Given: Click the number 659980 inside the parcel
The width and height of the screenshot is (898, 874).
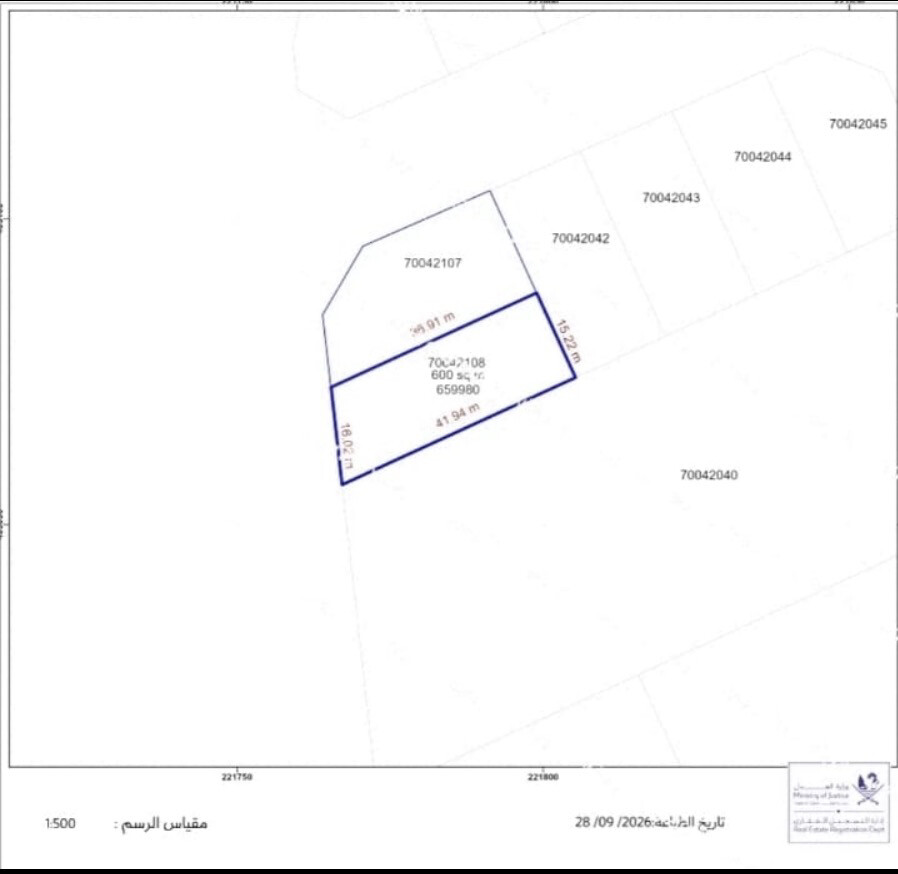Looking at the screenshot, I should [x=458, y=389].
